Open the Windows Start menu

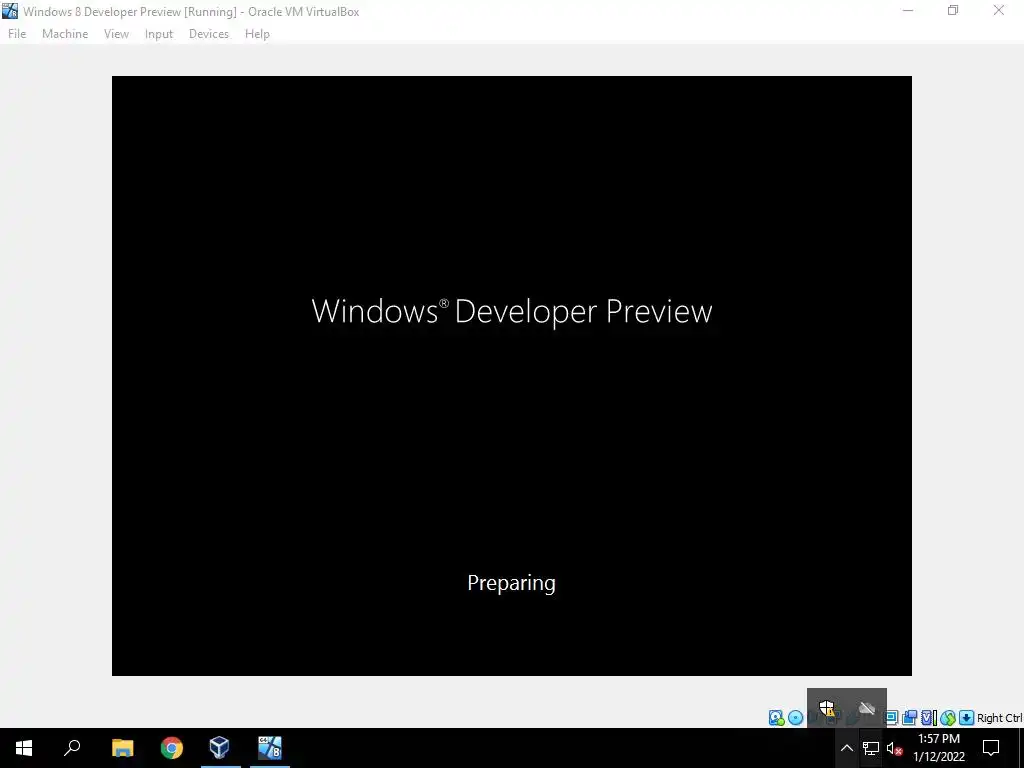click(24, 748)
